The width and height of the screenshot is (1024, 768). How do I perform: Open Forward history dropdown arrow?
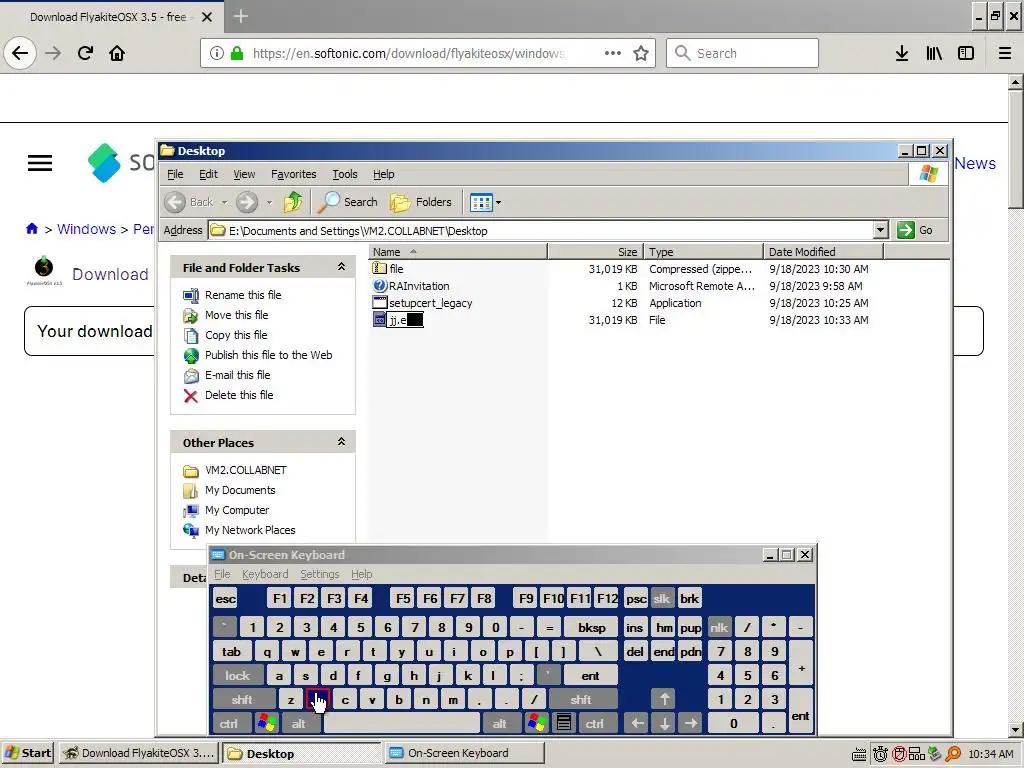coord(269,202)
